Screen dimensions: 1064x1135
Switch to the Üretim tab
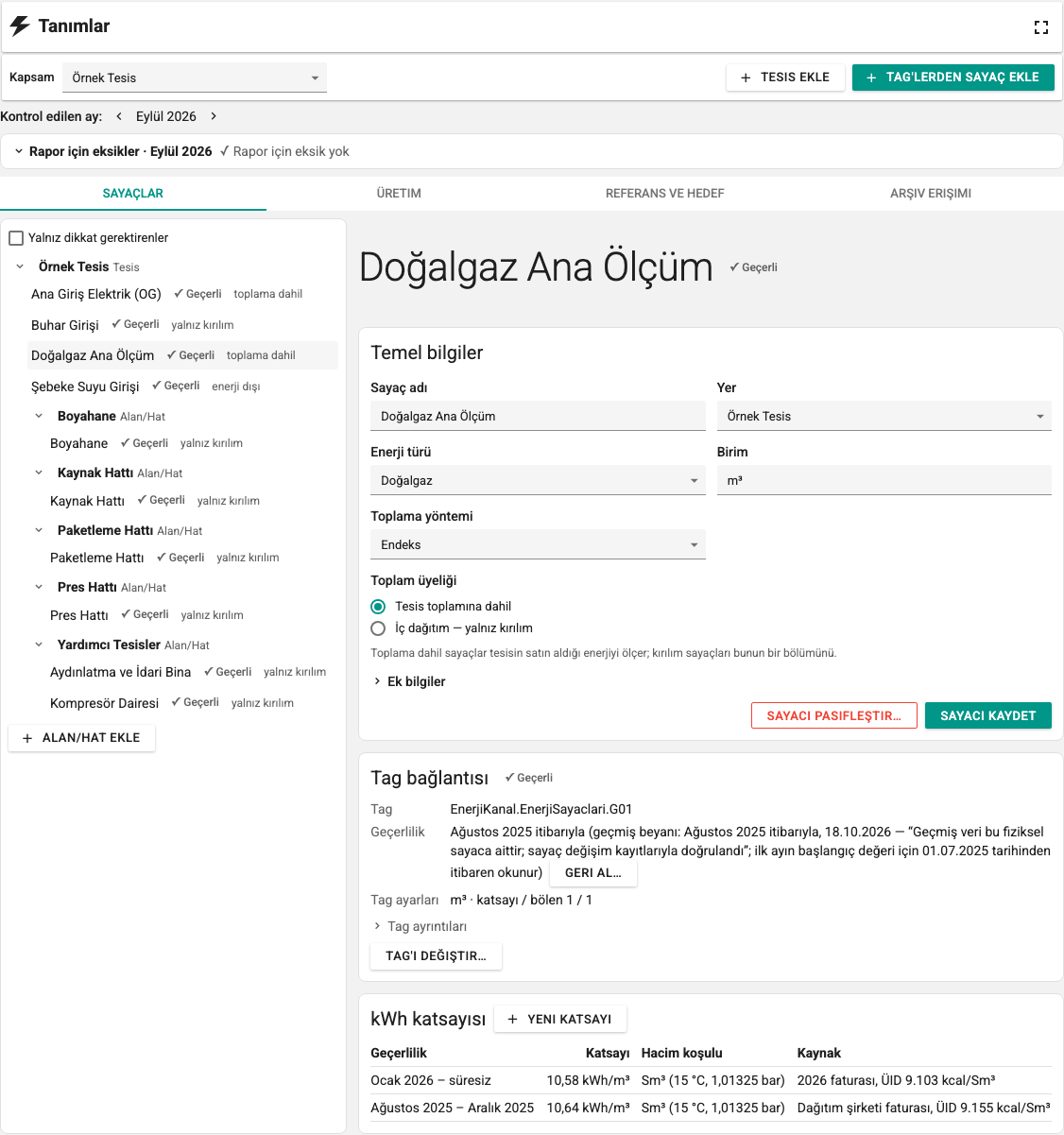(x=399, y=193)
